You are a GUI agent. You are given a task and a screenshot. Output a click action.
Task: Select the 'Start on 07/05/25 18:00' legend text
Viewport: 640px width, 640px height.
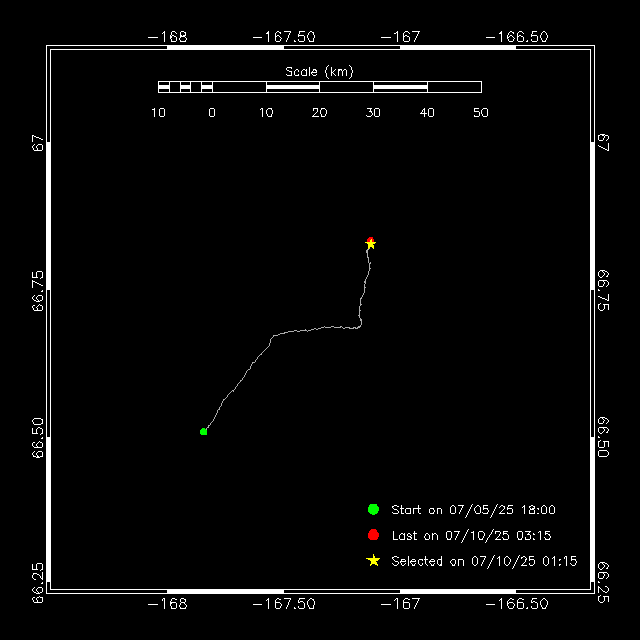point(473,510)
